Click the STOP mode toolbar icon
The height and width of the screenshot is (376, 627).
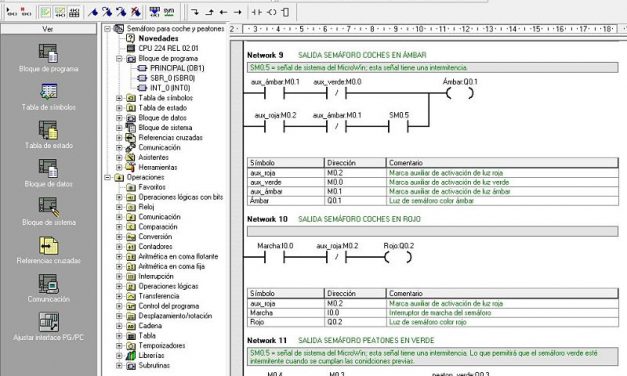[x=26, y=12]
